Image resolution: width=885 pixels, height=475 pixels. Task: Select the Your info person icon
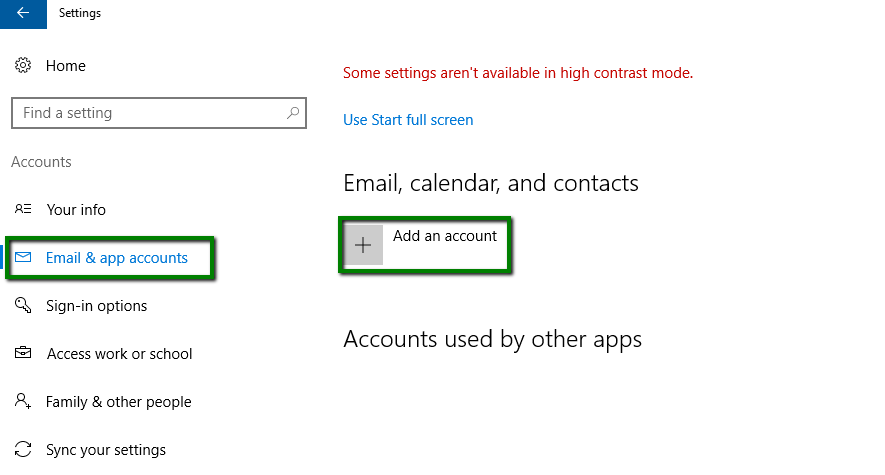(23, 209)
